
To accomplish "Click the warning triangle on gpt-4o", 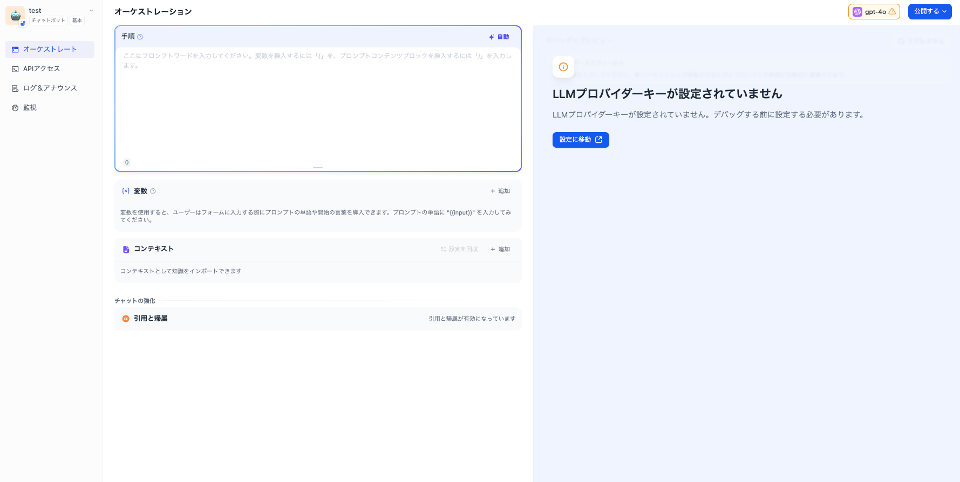I will pos(892,12).
